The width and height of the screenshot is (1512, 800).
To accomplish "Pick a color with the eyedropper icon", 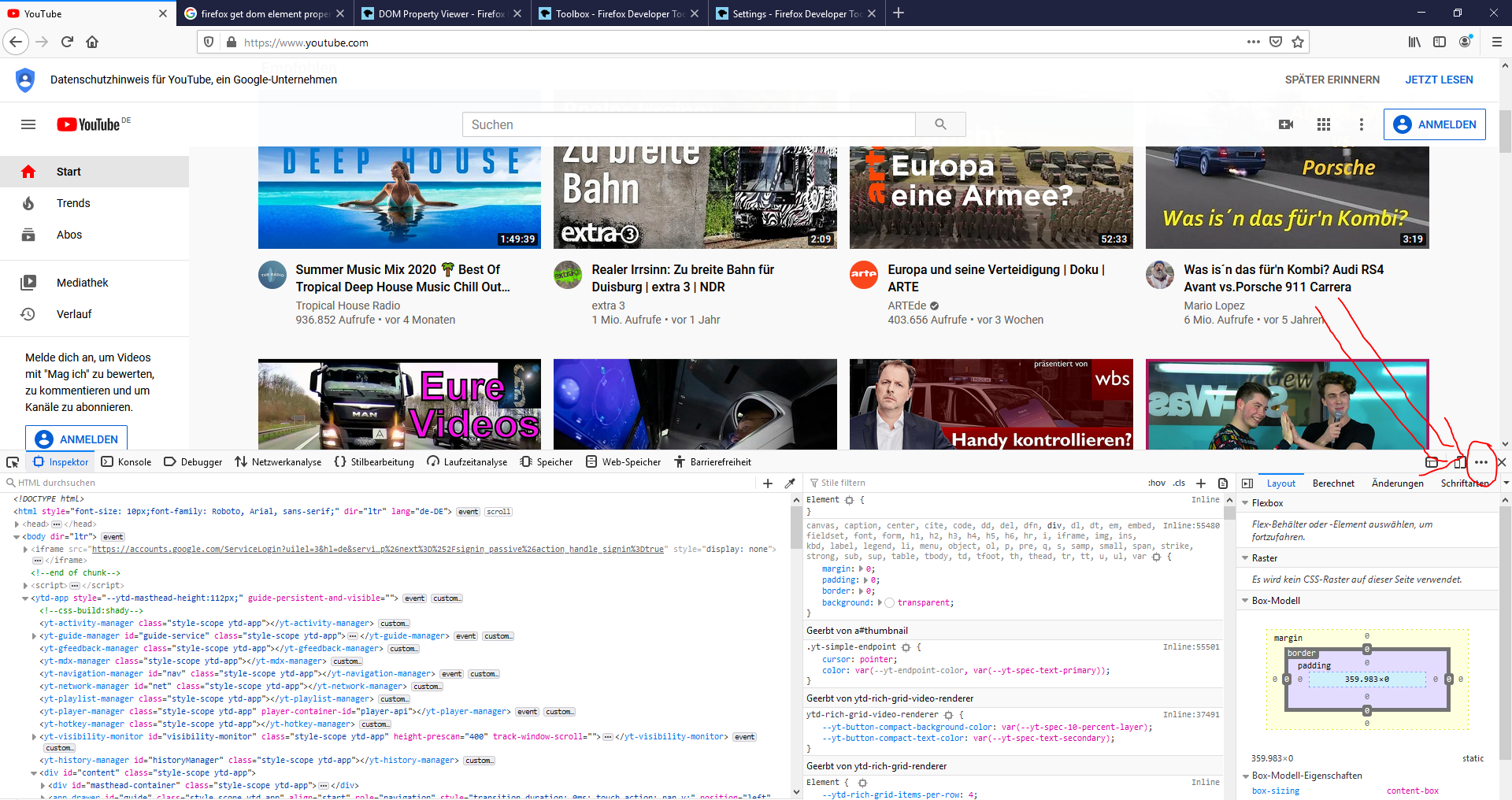I will (790, 483).
